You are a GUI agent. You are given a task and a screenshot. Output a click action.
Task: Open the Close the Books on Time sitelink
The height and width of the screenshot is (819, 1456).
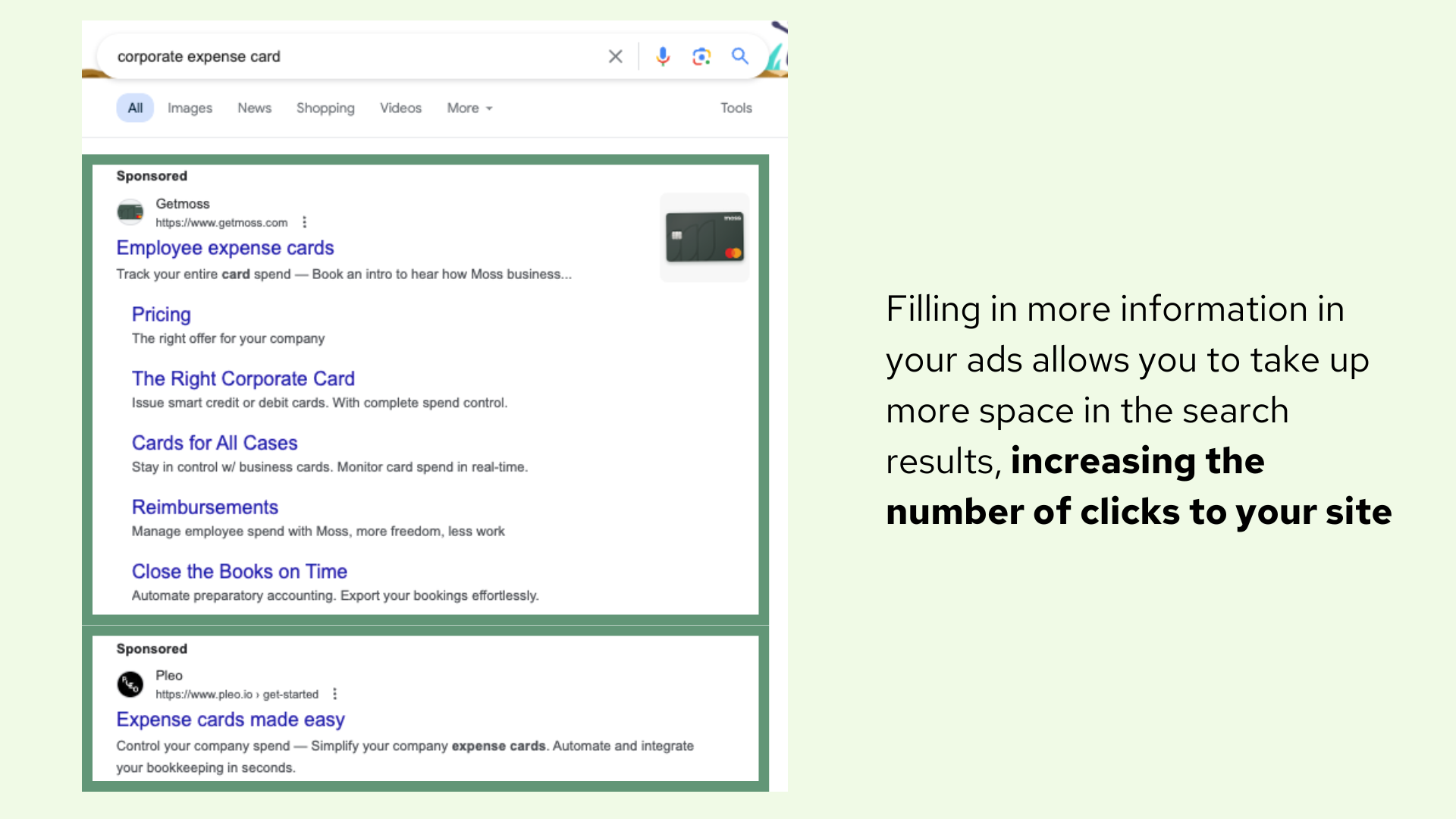coord(240,572)
